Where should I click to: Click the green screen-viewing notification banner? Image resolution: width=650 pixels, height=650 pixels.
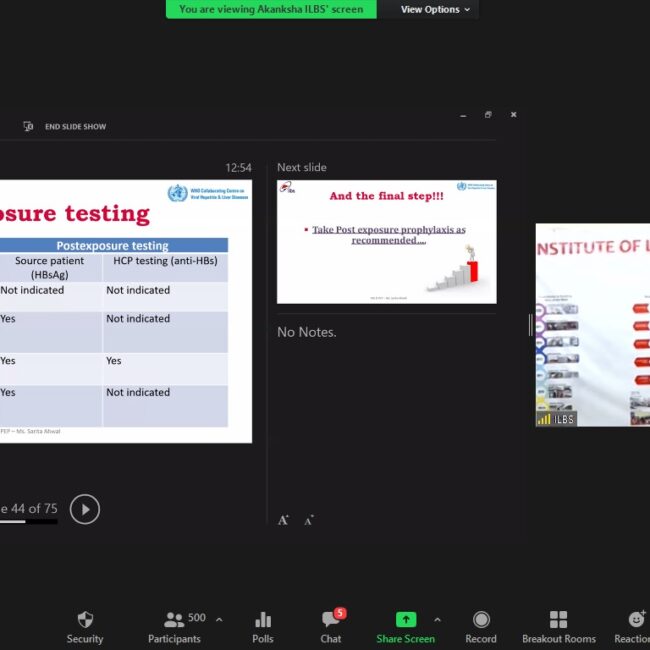(271, 10)
